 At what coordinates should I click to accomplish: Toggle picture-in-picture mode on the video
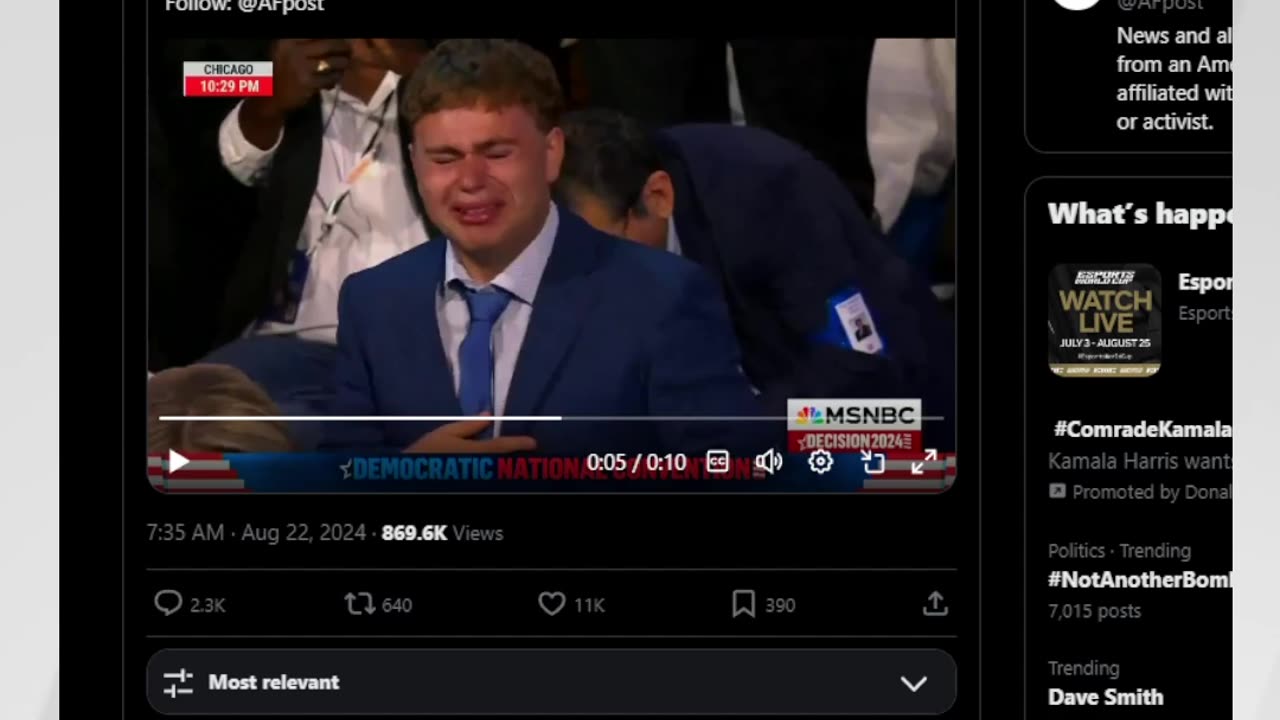click(873, 462)
